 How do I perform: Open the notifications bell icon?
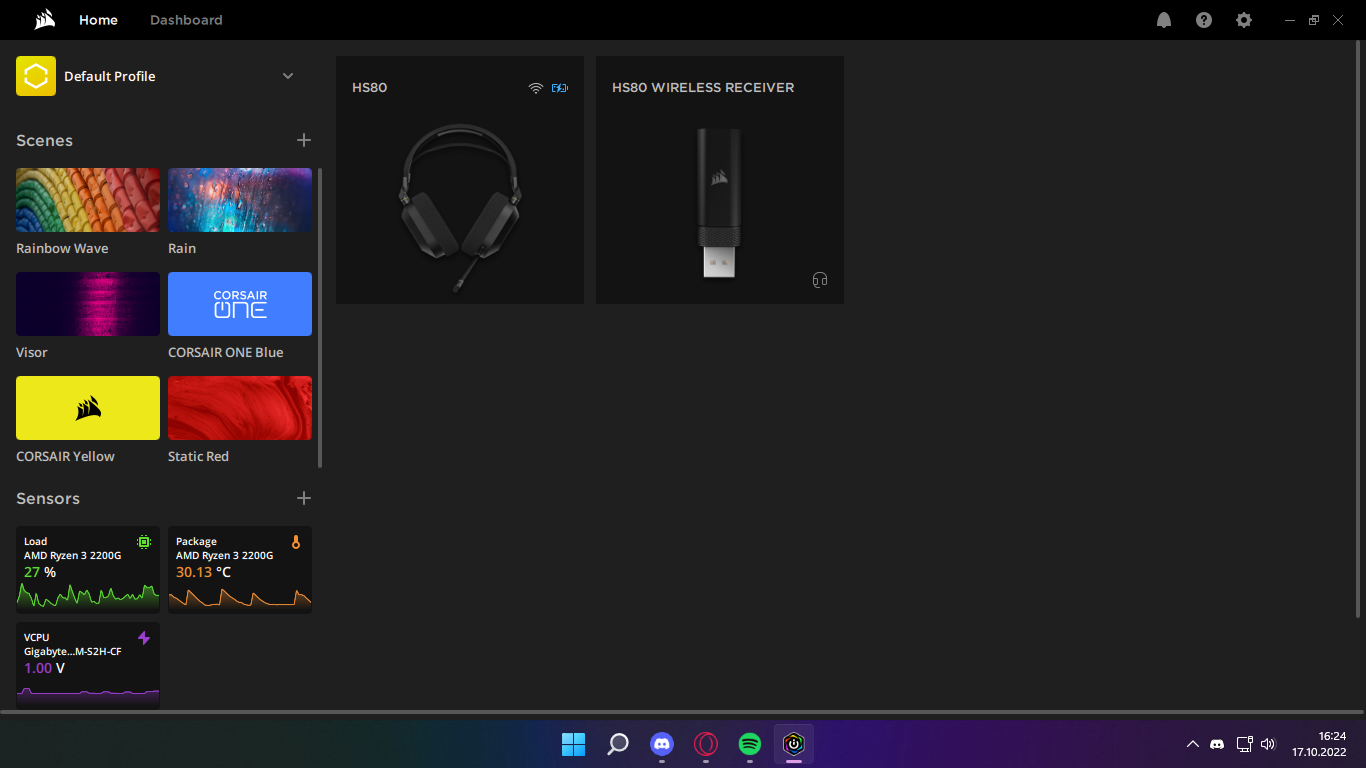1164,20
